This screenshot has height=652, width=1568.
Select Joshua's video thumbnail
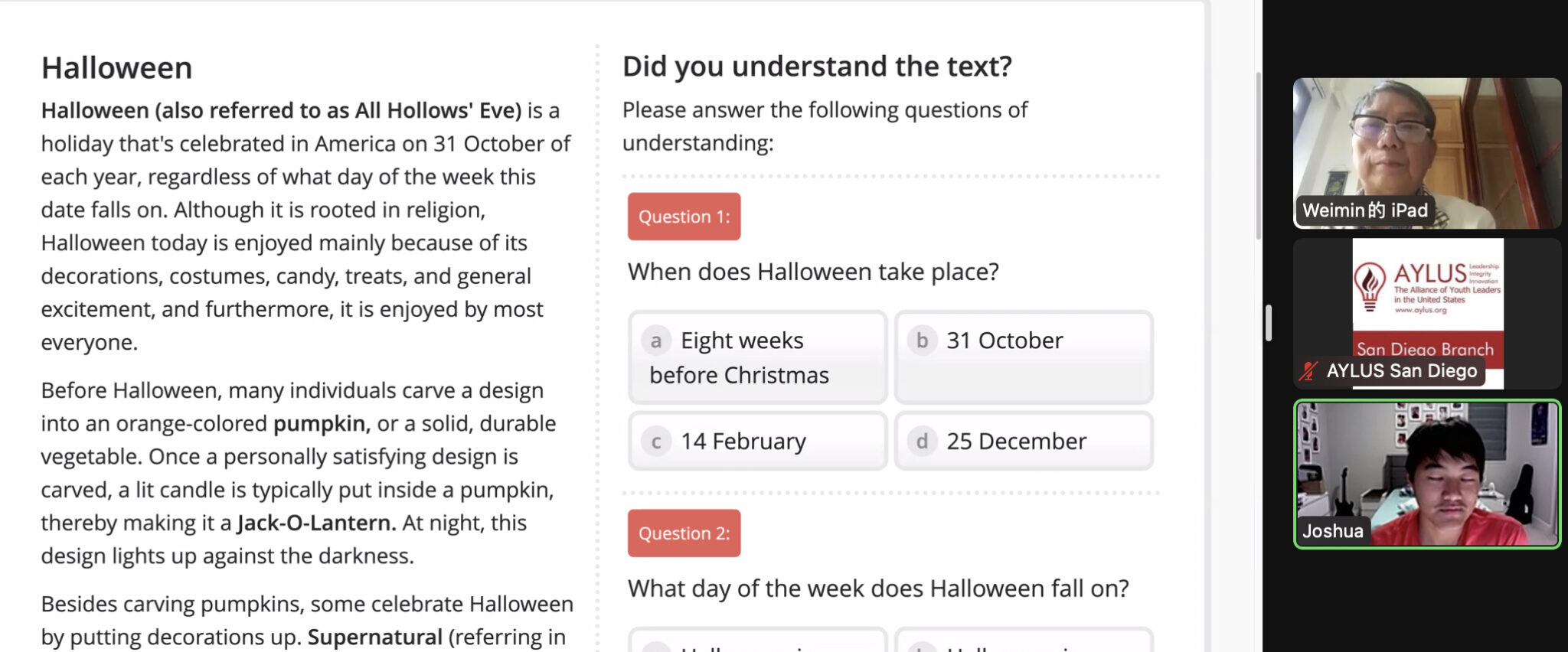1427,474
